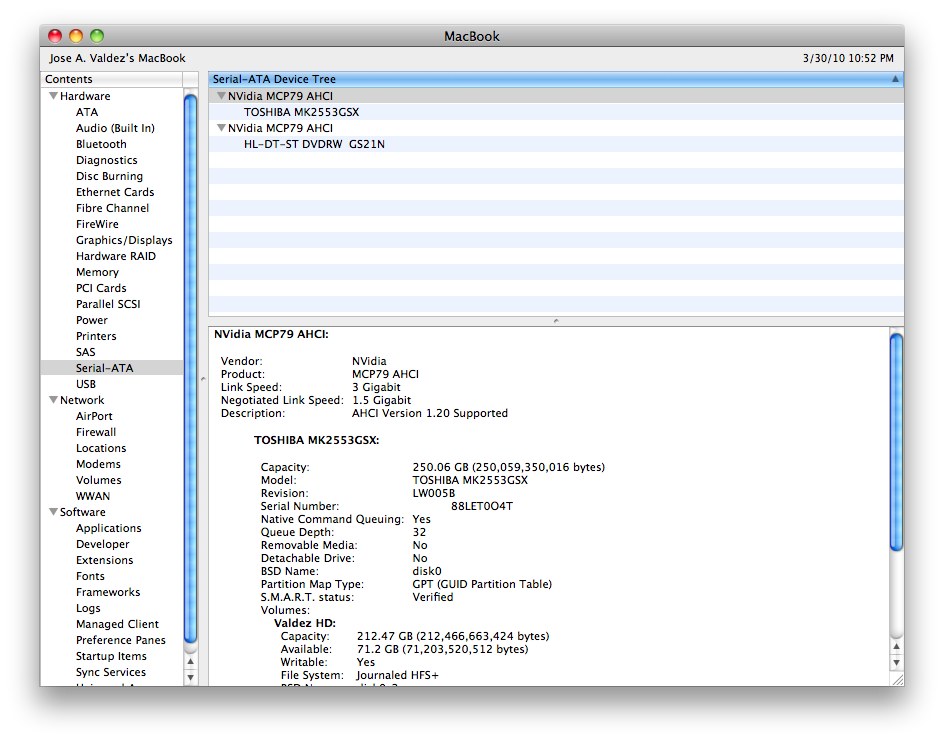Open Extensions software list
944x741 pixels.
click(104, 560)
